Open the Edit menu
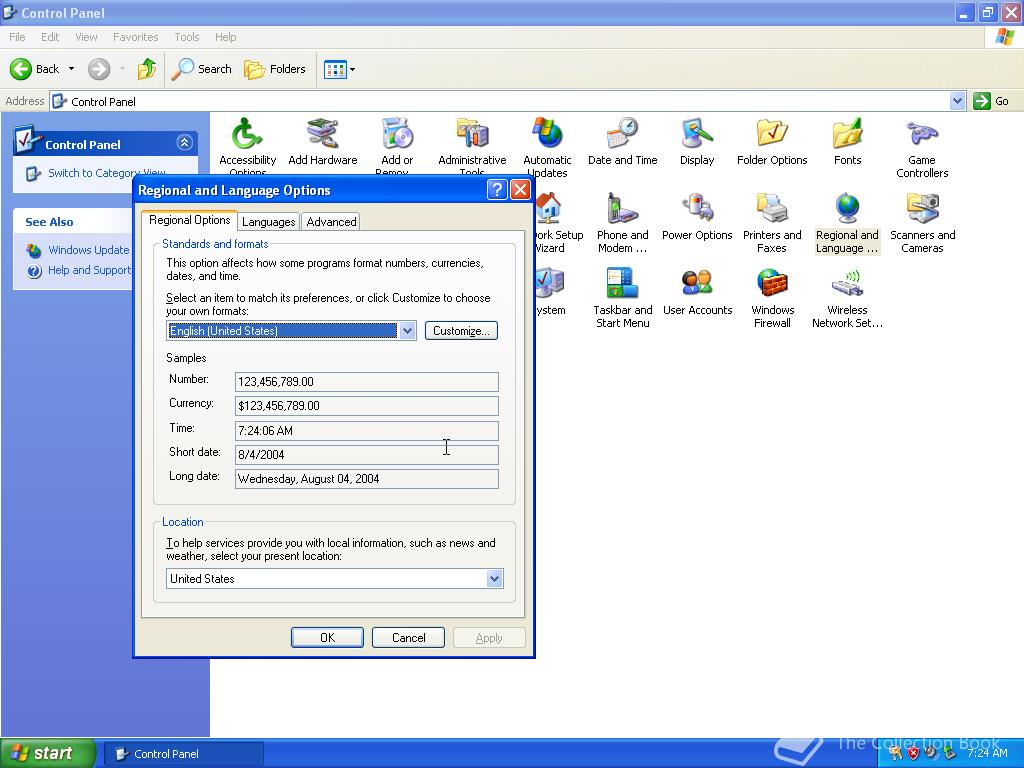The width and height of the screenshot is (1024, 768). (x=50, y=37)
